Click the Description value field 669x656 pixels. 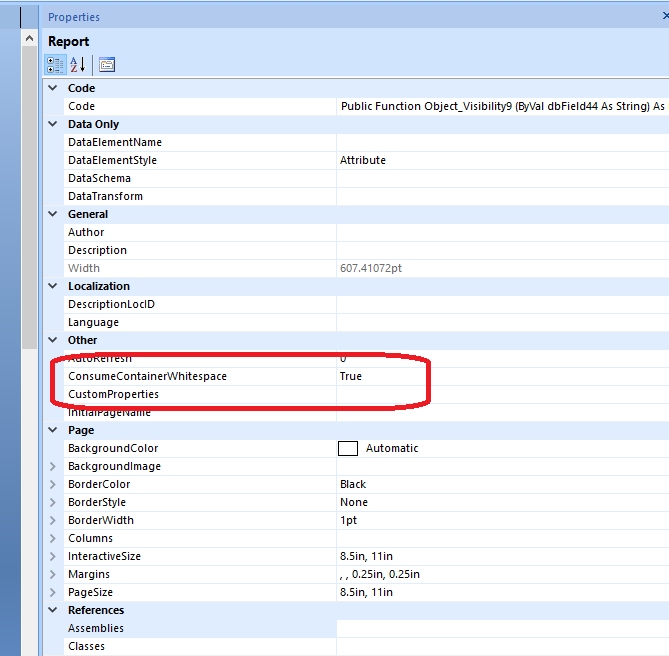click(503, 250)
